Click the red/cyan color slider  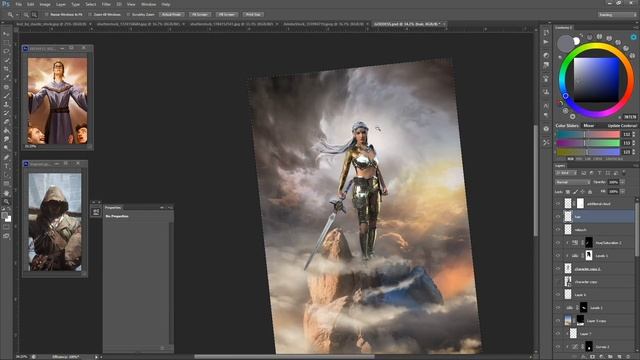tap(588, 134)
